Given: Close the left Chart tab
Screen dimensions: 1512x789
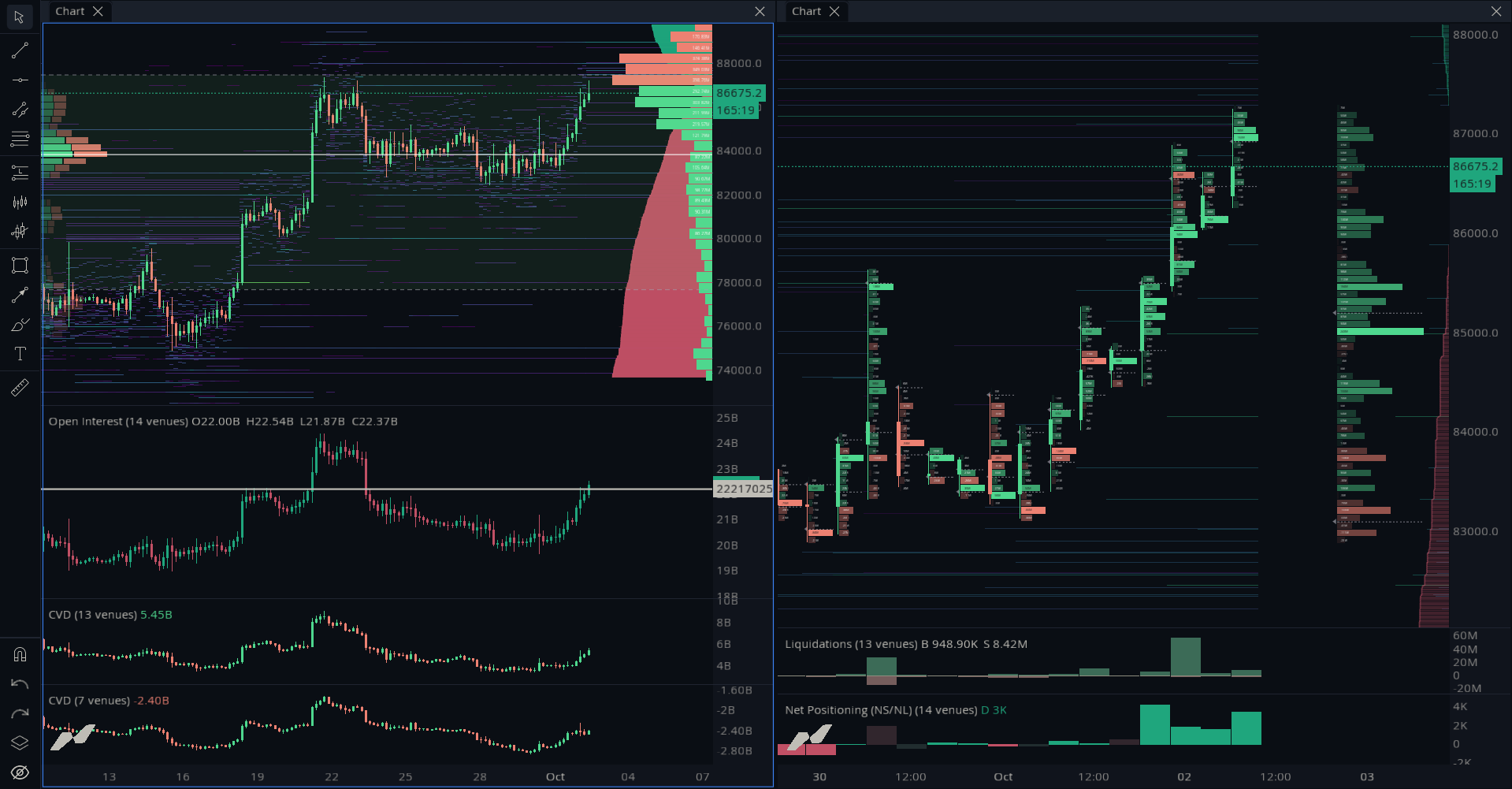Looking at the screenshot, I should point(98,11).
